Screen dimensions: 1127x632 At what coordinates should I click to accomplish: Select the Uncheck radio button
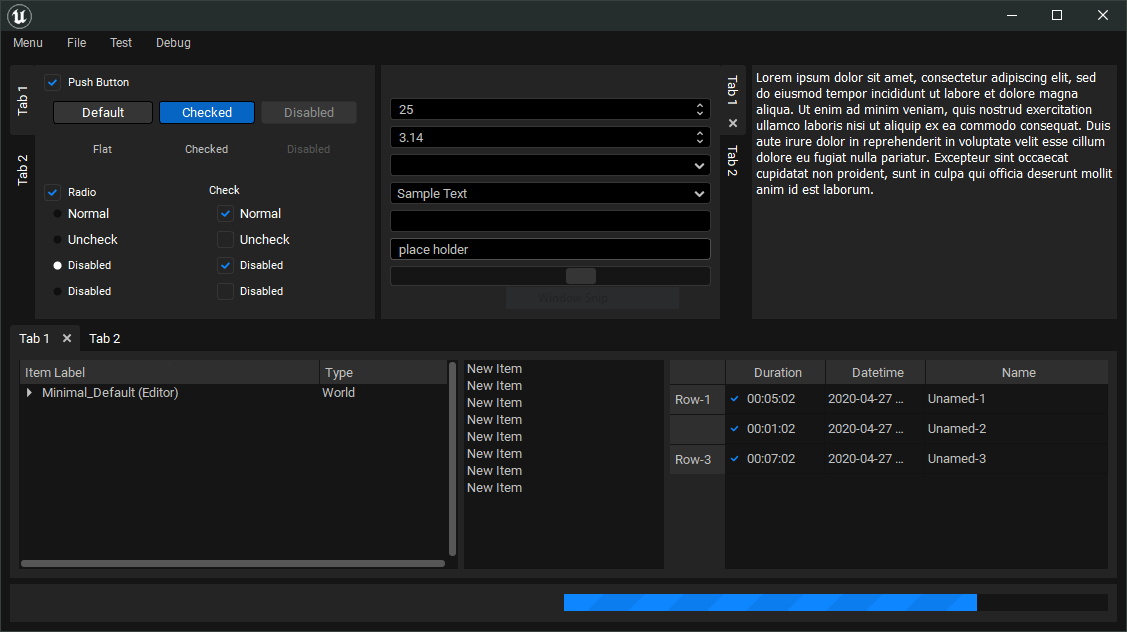58,240
